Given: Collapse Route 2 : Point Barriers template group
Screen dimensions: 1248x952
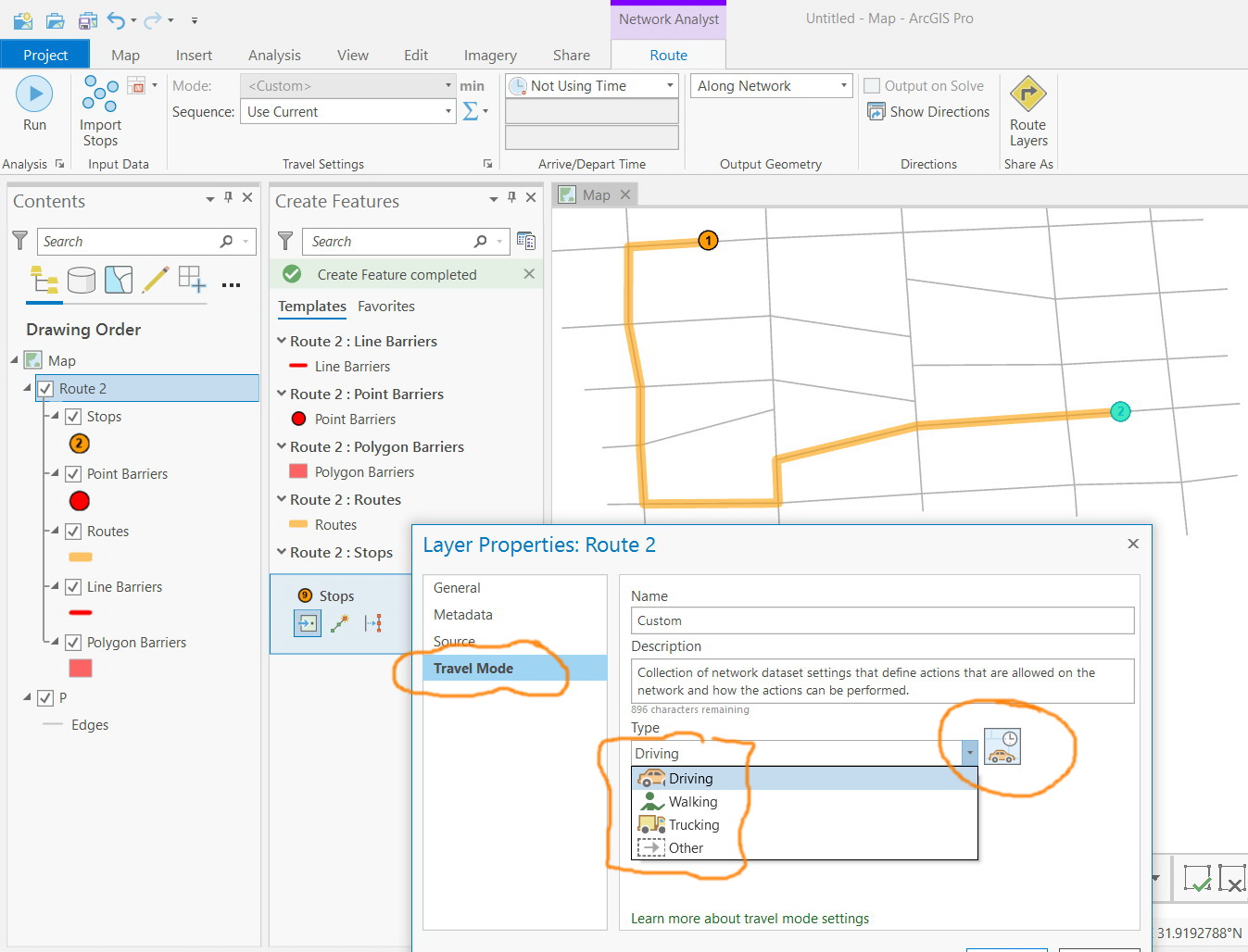Looking at the screenshot, I should 282,394.
